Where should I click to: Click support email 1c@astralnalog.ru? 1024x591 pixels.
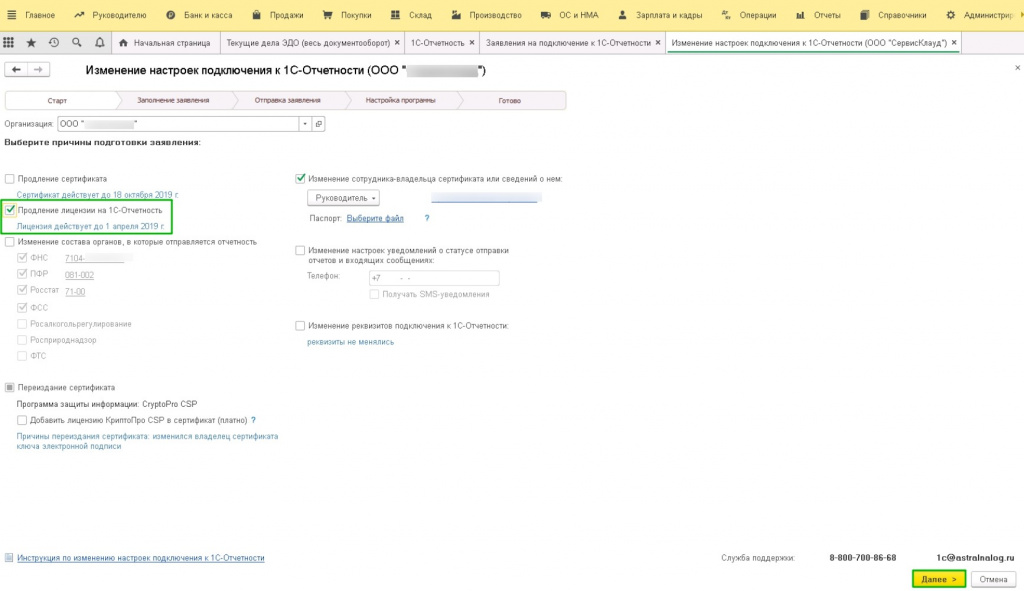(x=975, y=558)
